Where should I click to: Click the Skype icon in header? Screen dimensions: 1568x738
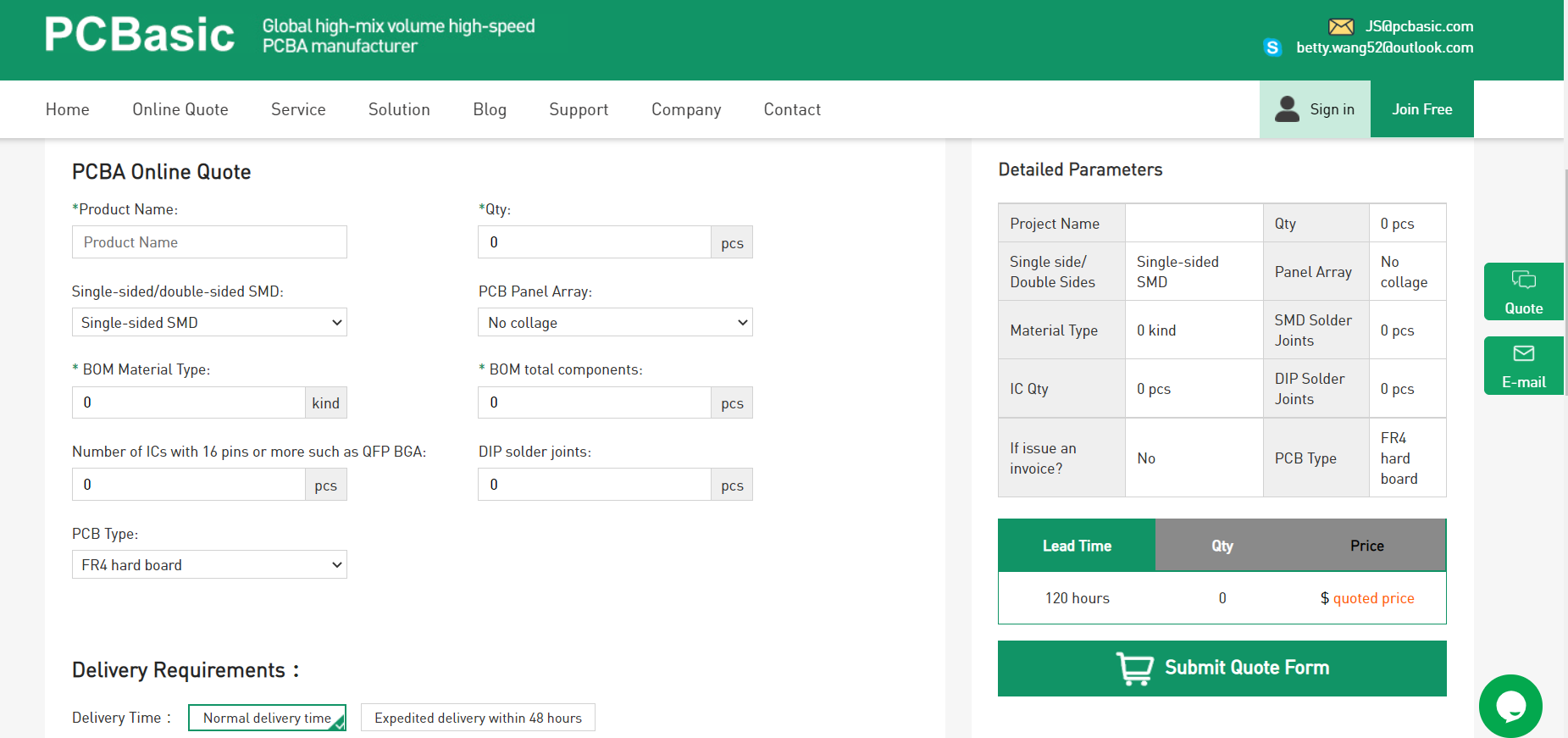coord(1272,47)
